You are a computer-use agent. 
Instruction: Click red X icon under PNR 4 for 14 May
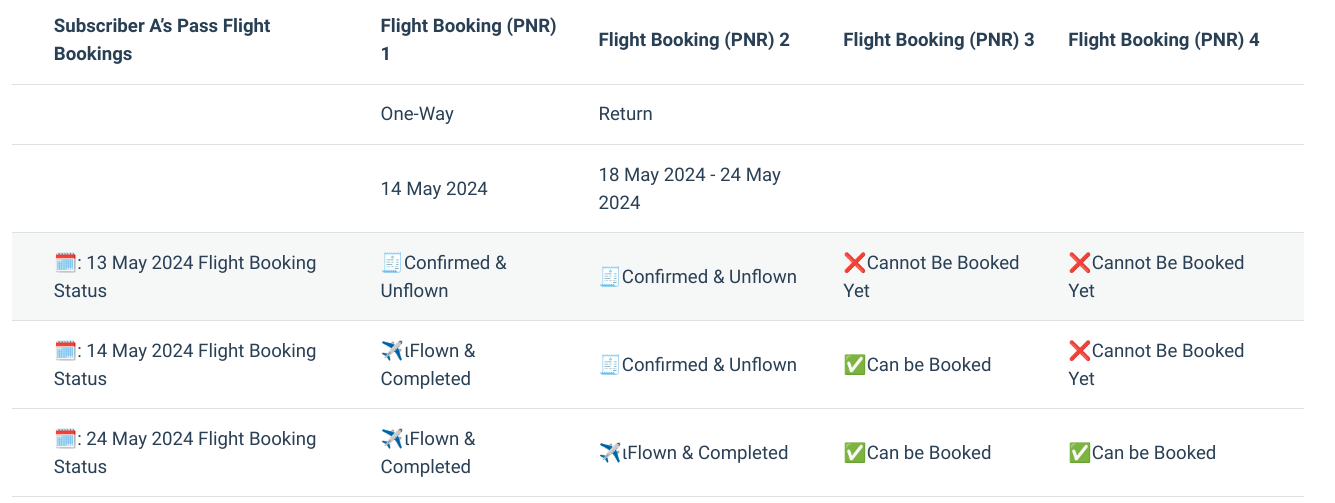(x=1079, y=351)
